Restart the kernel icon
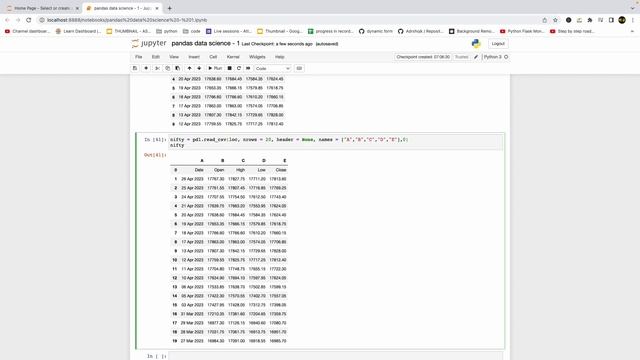 (x=239, y=68)
